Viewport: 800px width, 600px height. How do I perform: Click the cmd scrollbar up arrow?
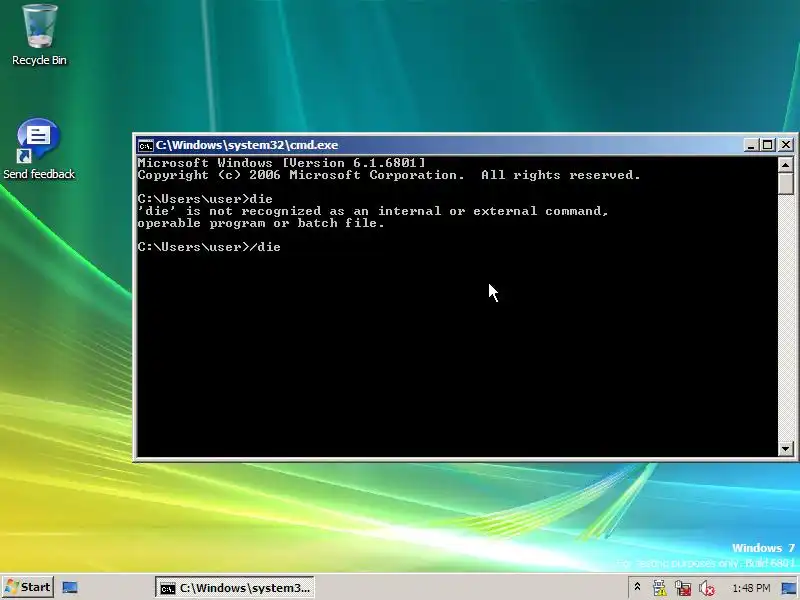pyautogui.click(x=786, y=164)
